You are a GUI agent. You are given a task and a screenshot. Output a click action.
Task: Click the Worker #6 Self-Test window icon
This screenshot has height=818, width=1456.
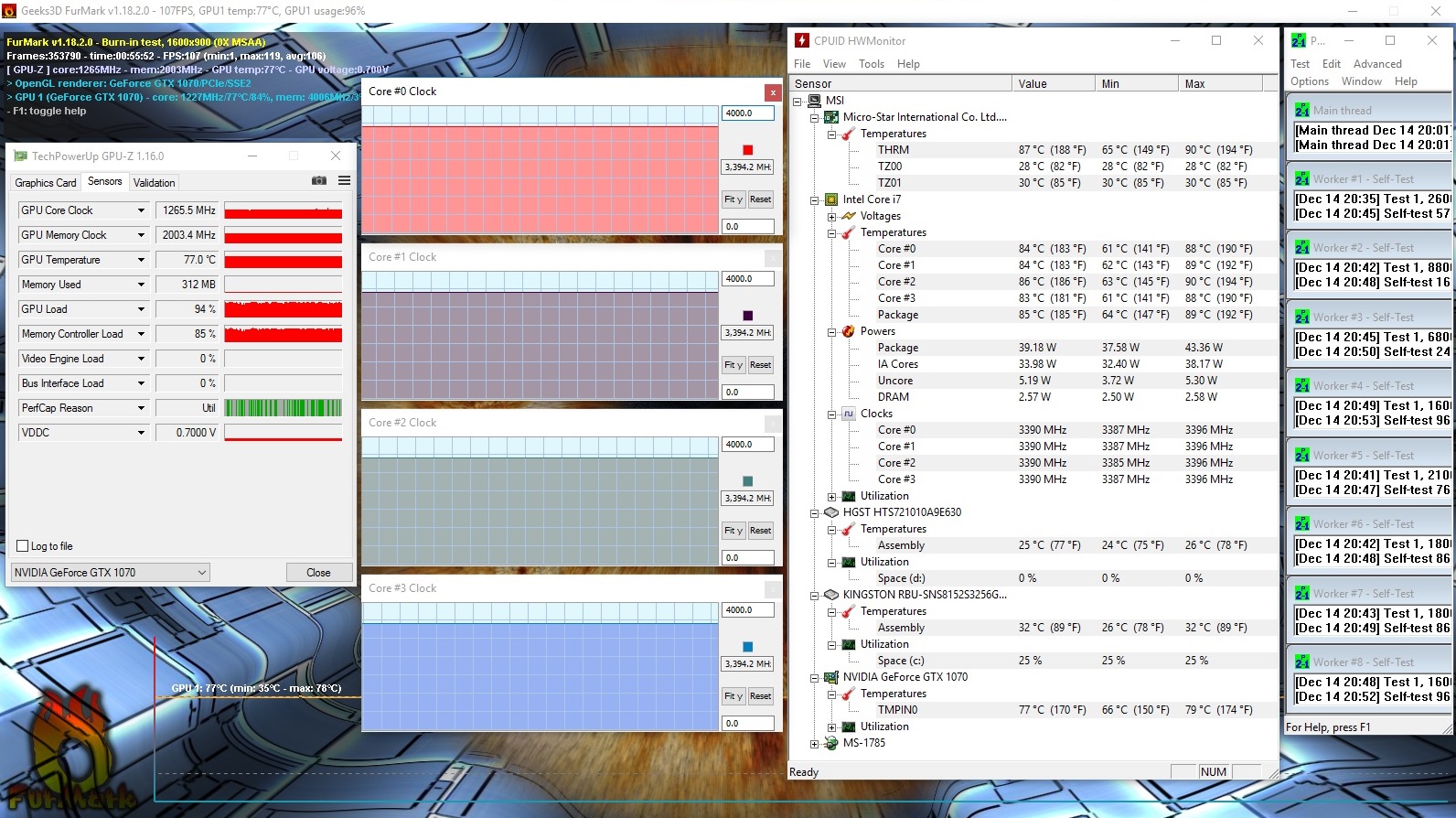1302,523
